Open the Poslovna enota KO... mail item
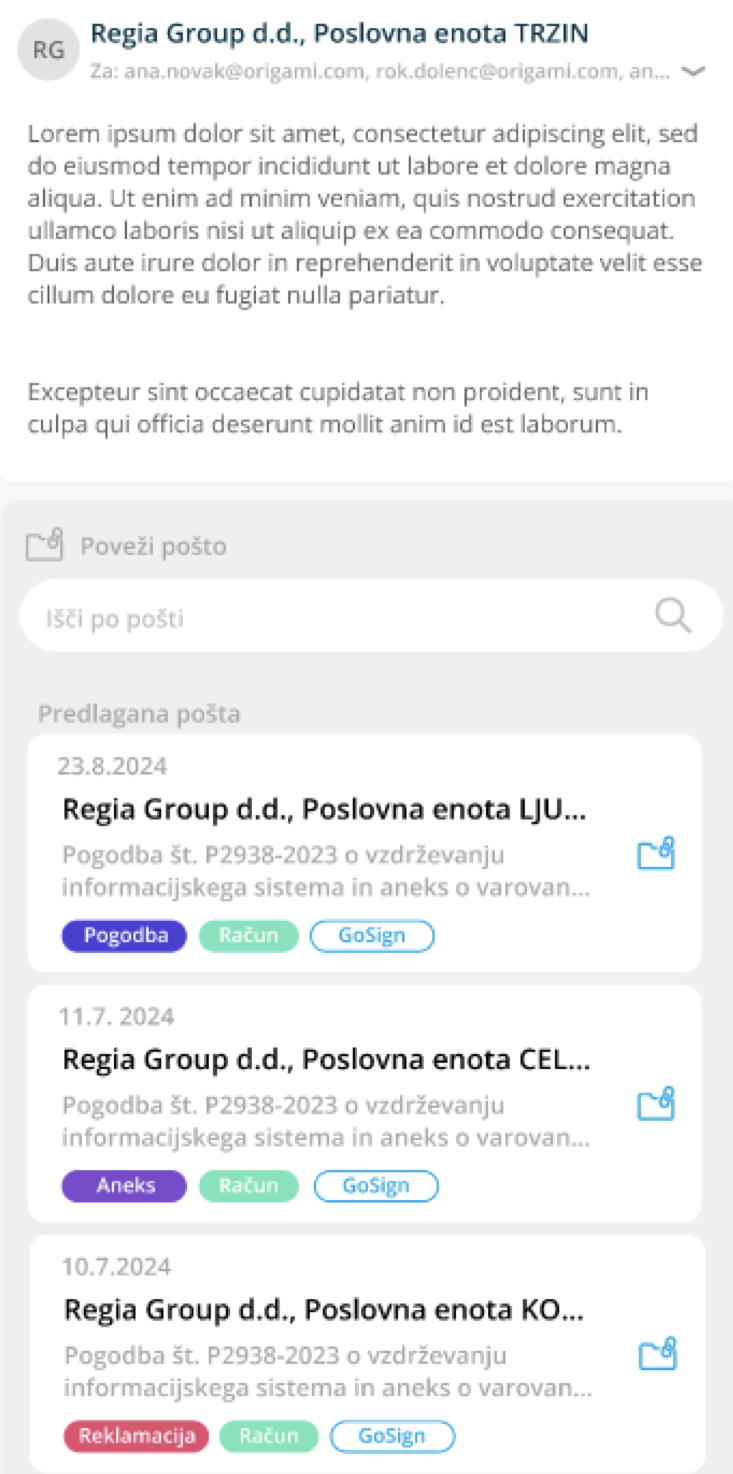This screenshot has width=733, height=1474. pyautogui.click(x=324, y=1309)
